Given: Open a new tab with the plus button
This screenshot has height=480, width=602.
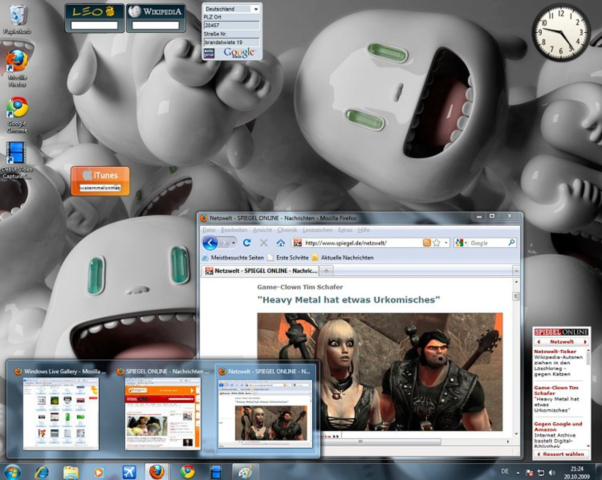Looking at the screenshot, I should coord(326,271).
